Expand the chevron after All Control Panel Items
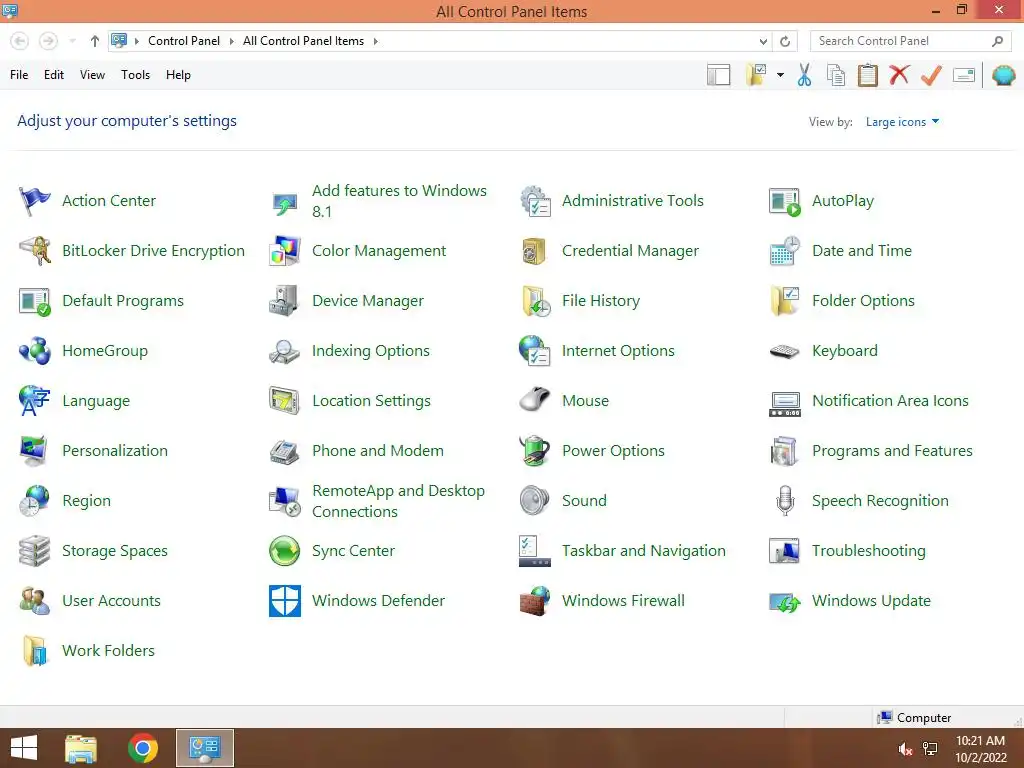Image resolution: width=1024 pixels, height=768 pixels. (x=376, y=41)
